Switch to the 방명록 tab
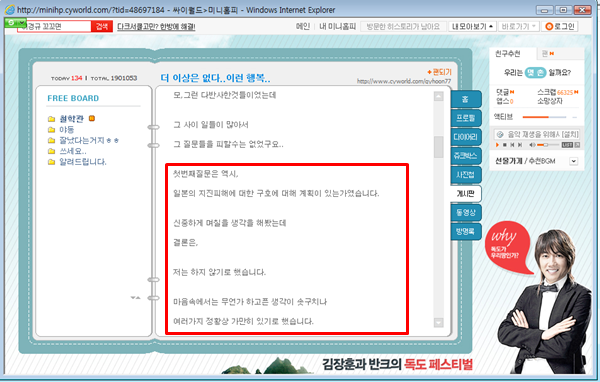600x382 pixels. (466, 231)
